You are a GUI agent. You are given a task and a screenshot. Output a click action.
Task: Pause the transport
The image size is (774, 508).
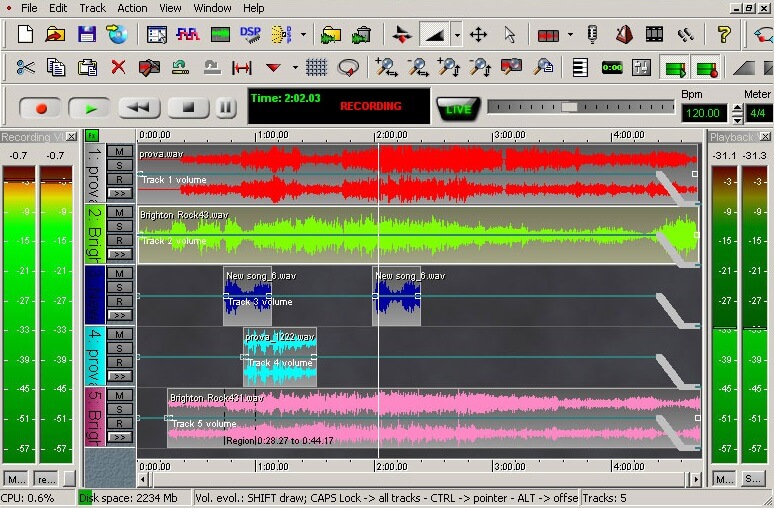coord(225,108)
